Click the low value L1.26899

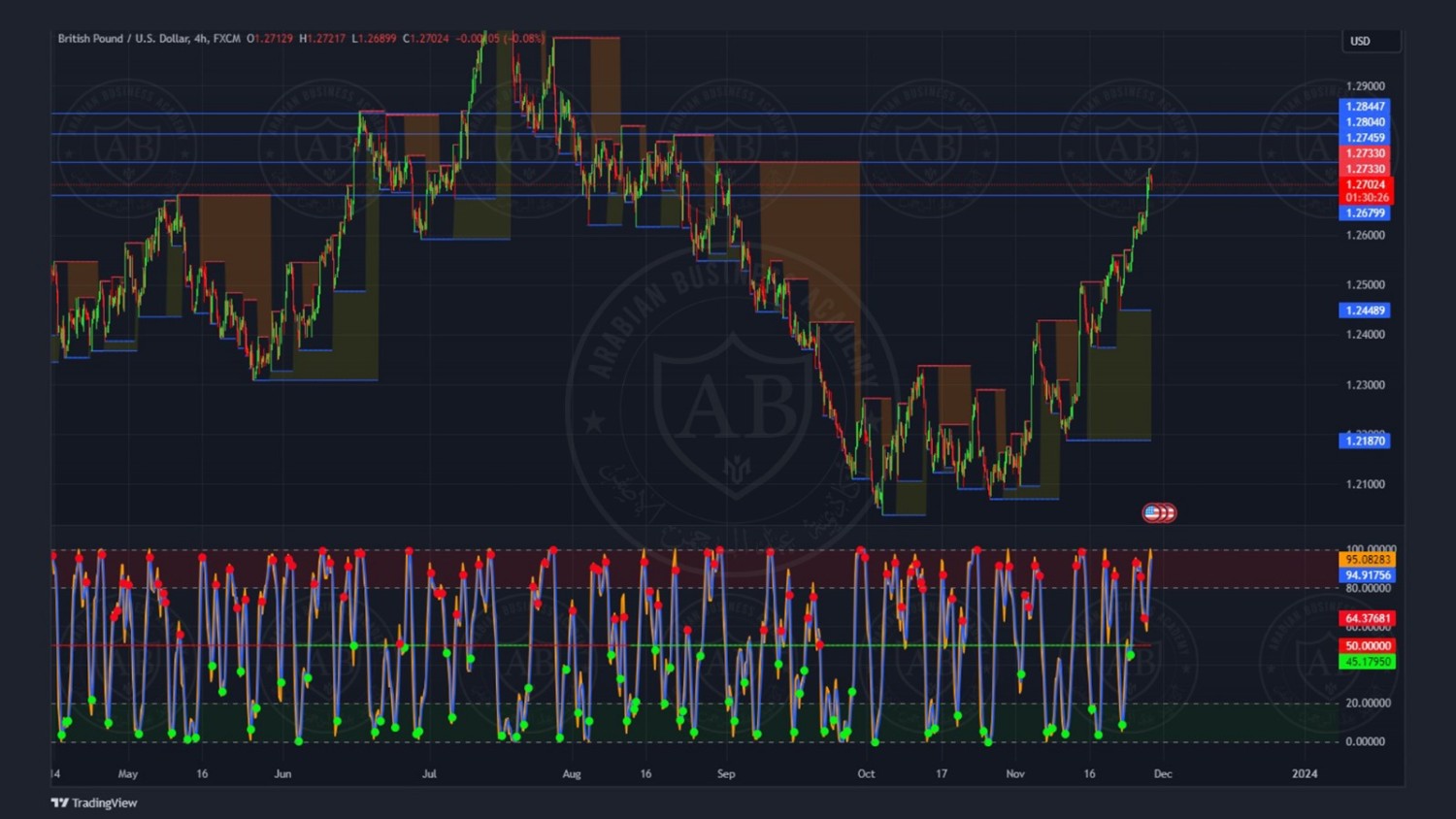coord(374,39)
